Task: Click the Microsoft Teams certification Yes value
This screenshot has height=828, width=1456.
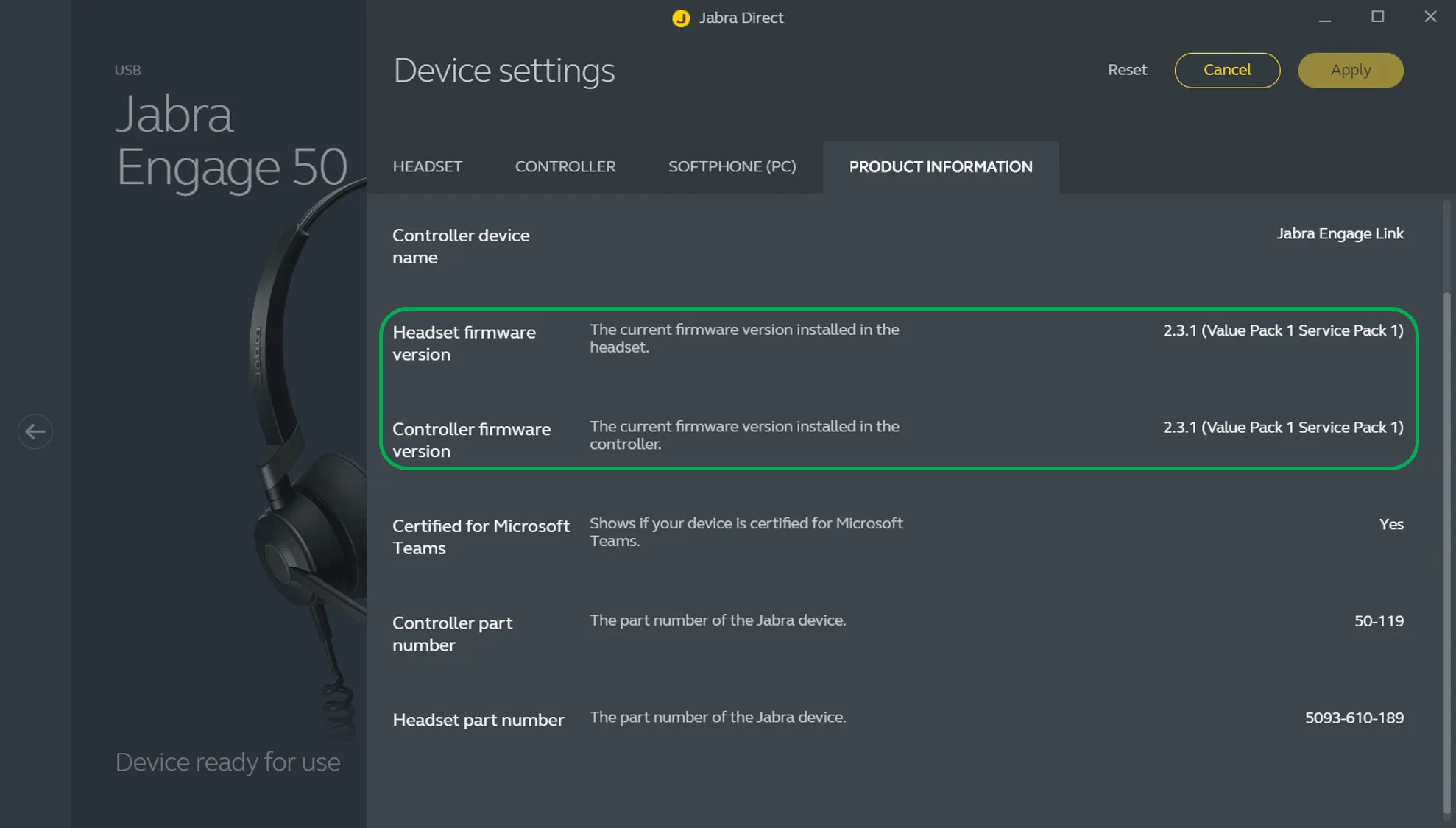Action: (x=1390, y=525)
